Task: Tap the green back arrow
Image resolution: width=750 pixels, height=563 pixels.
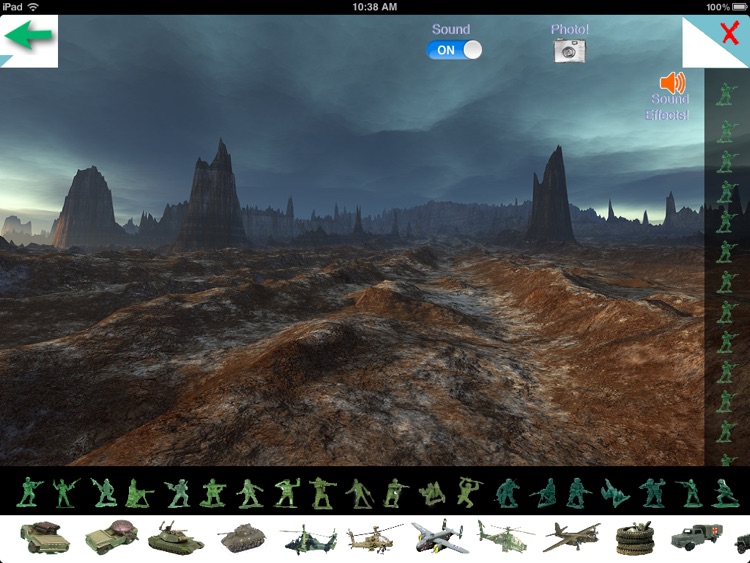Action: click(x=28, y=35)
